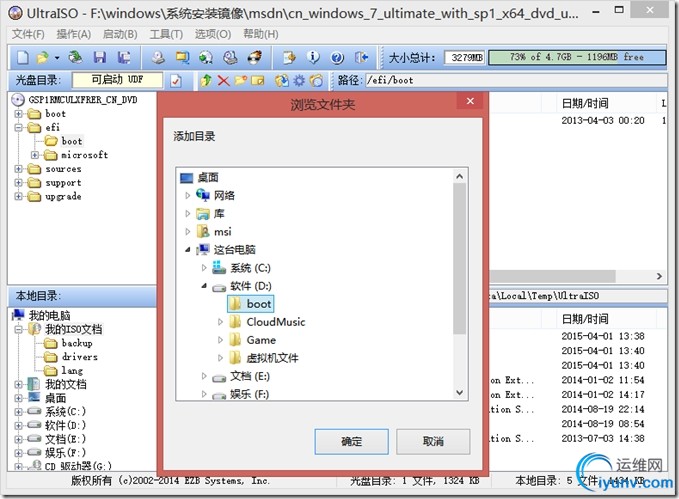The width and height of the screenshot is (679, 499).
Task: Click the toolbar icon left of Info
Action: pyautogui.click(x=289, y=57)
